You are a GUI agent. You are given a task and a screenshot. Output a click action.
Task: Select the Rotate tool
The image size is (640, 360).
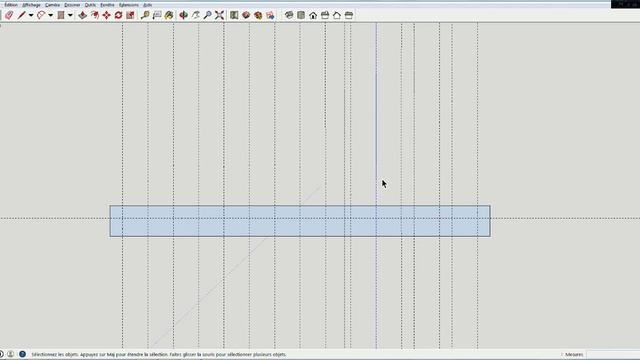pyautogui.click(x=118, y=15)
